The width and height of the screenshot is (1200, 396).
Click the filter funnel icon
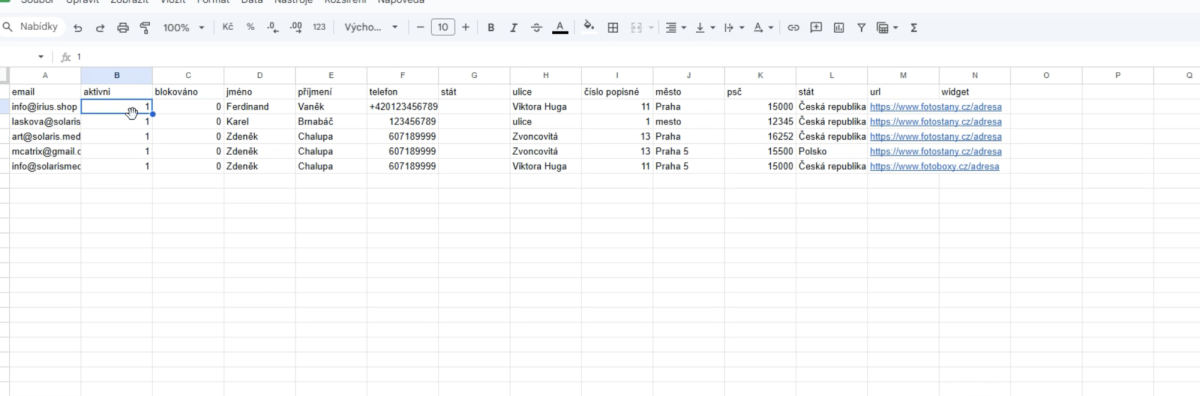point(861,28)
